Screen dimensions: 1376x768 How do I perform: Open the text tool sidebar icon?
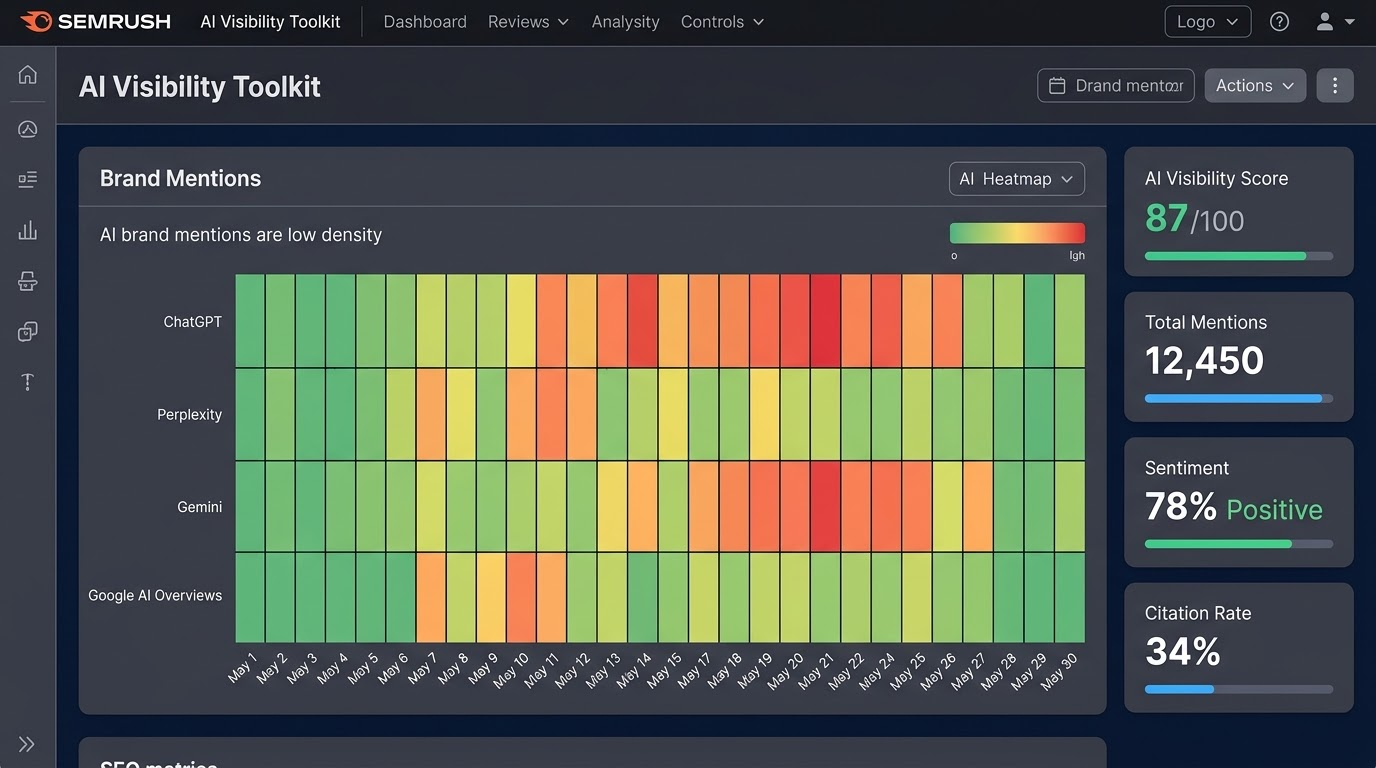pos(28,382)
